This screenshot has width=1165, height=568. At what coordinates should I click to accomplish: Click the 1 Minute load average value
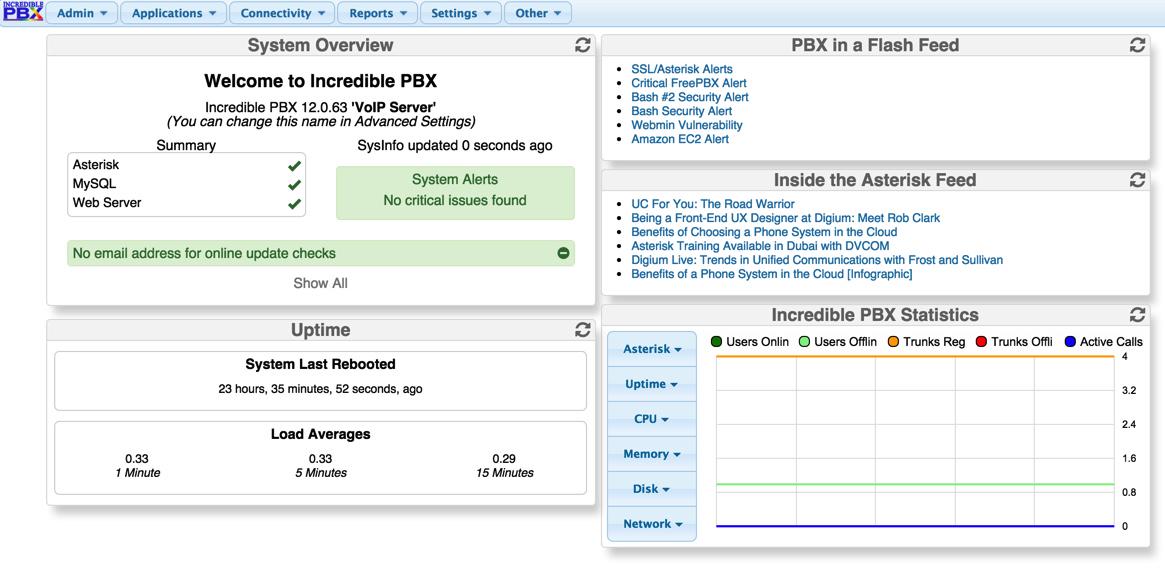[137, 459]
